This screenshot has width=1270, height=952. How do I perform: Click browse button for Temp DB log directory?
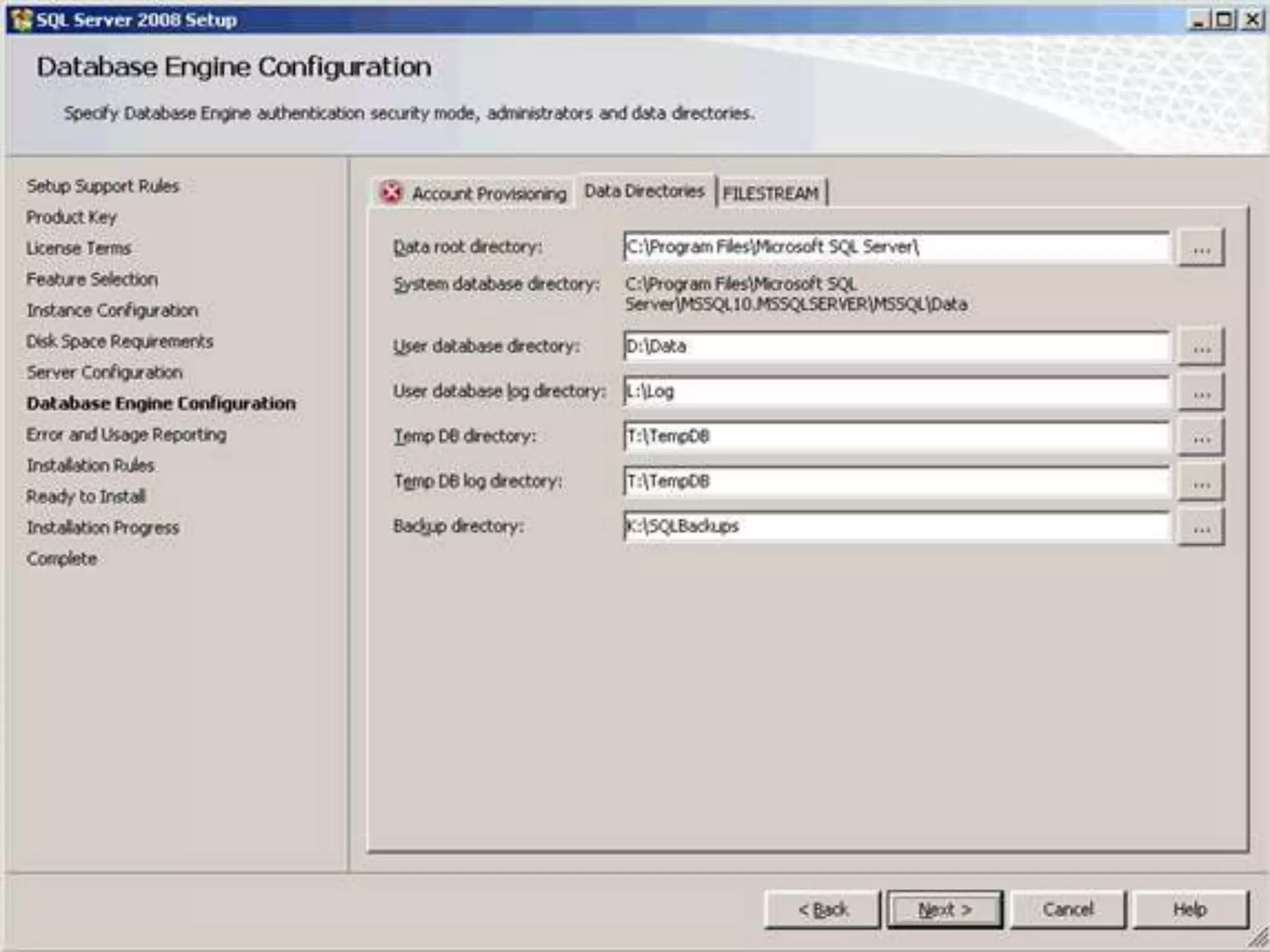(1201, 482)
